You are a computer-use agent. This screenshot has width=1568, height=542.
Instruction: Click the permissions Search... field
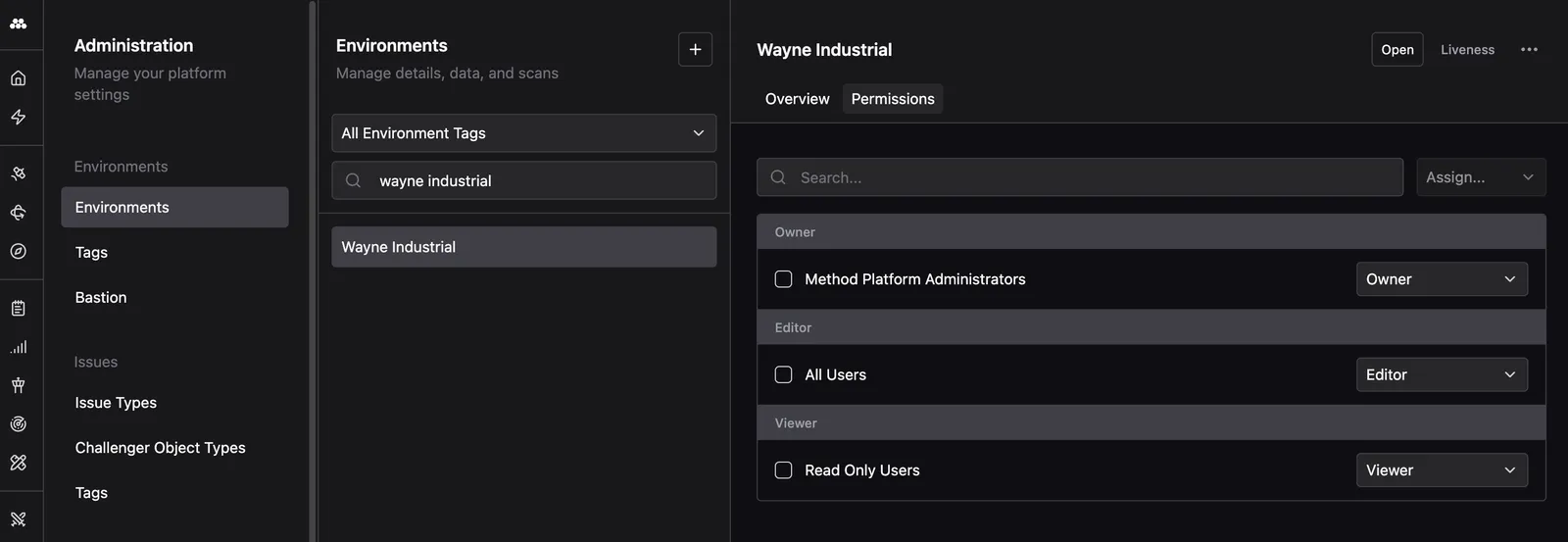pos(1080,177)
